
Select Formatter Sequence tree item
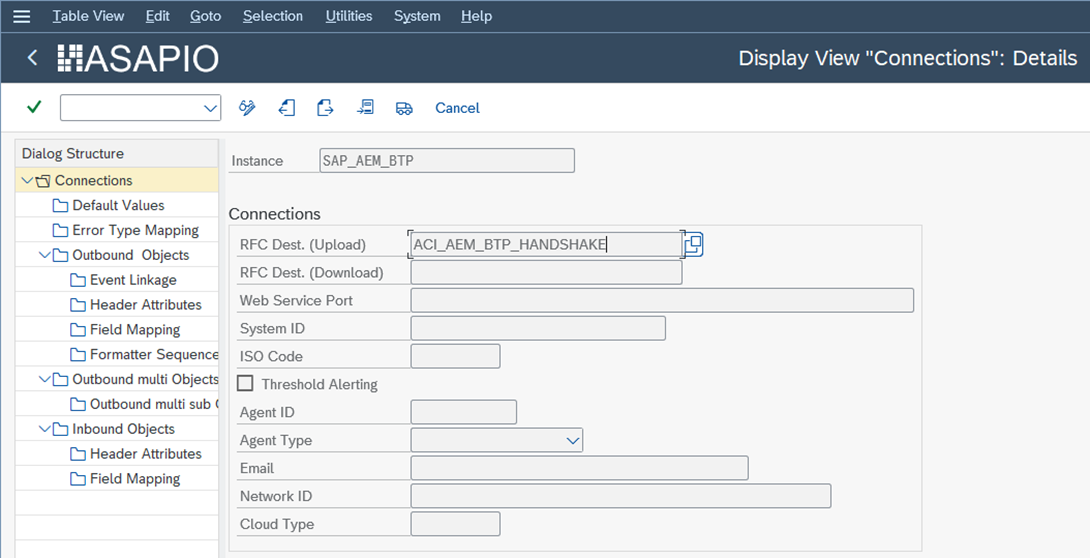[154, 354]
